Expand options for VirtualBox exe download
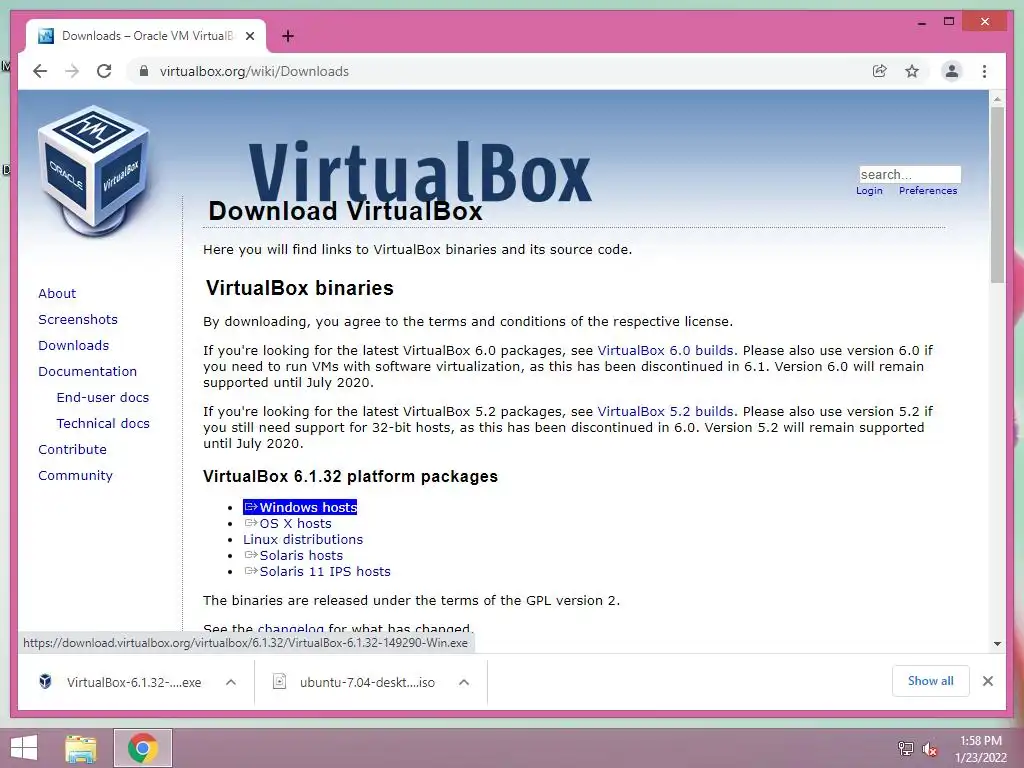Viewport: 1024px width, 768px height. pos(231,682)
